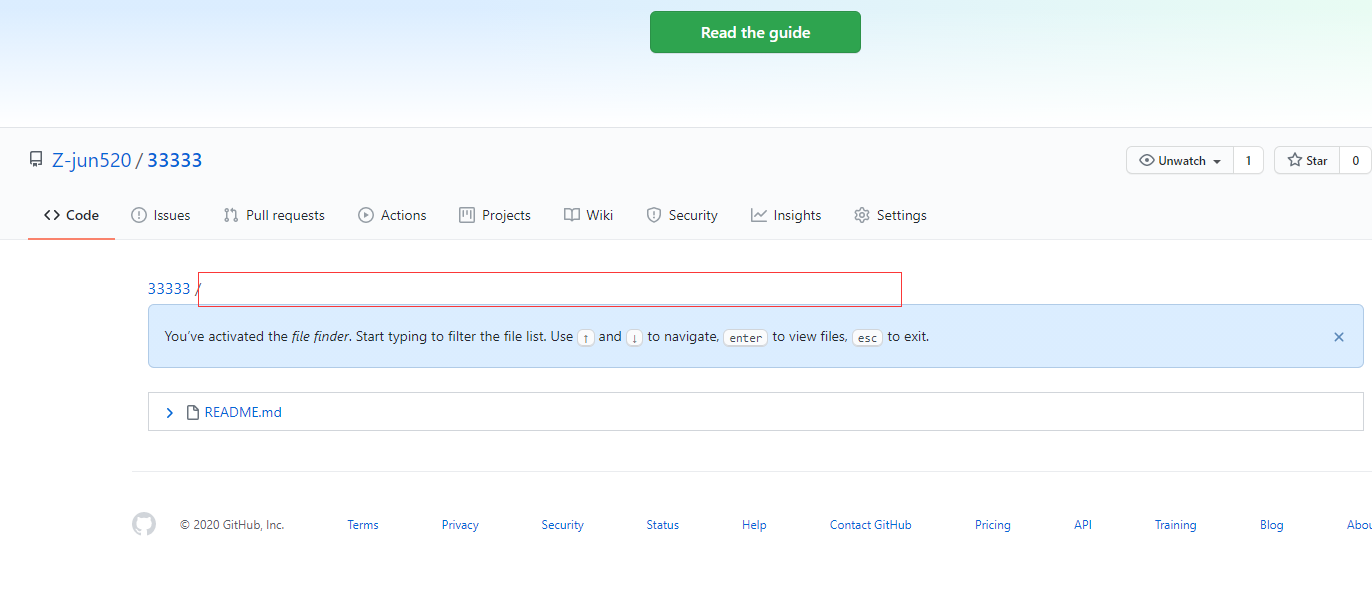Screen dimensions: 1372x590
Task: Open the Training footer link
Action: pos(1175,525)
